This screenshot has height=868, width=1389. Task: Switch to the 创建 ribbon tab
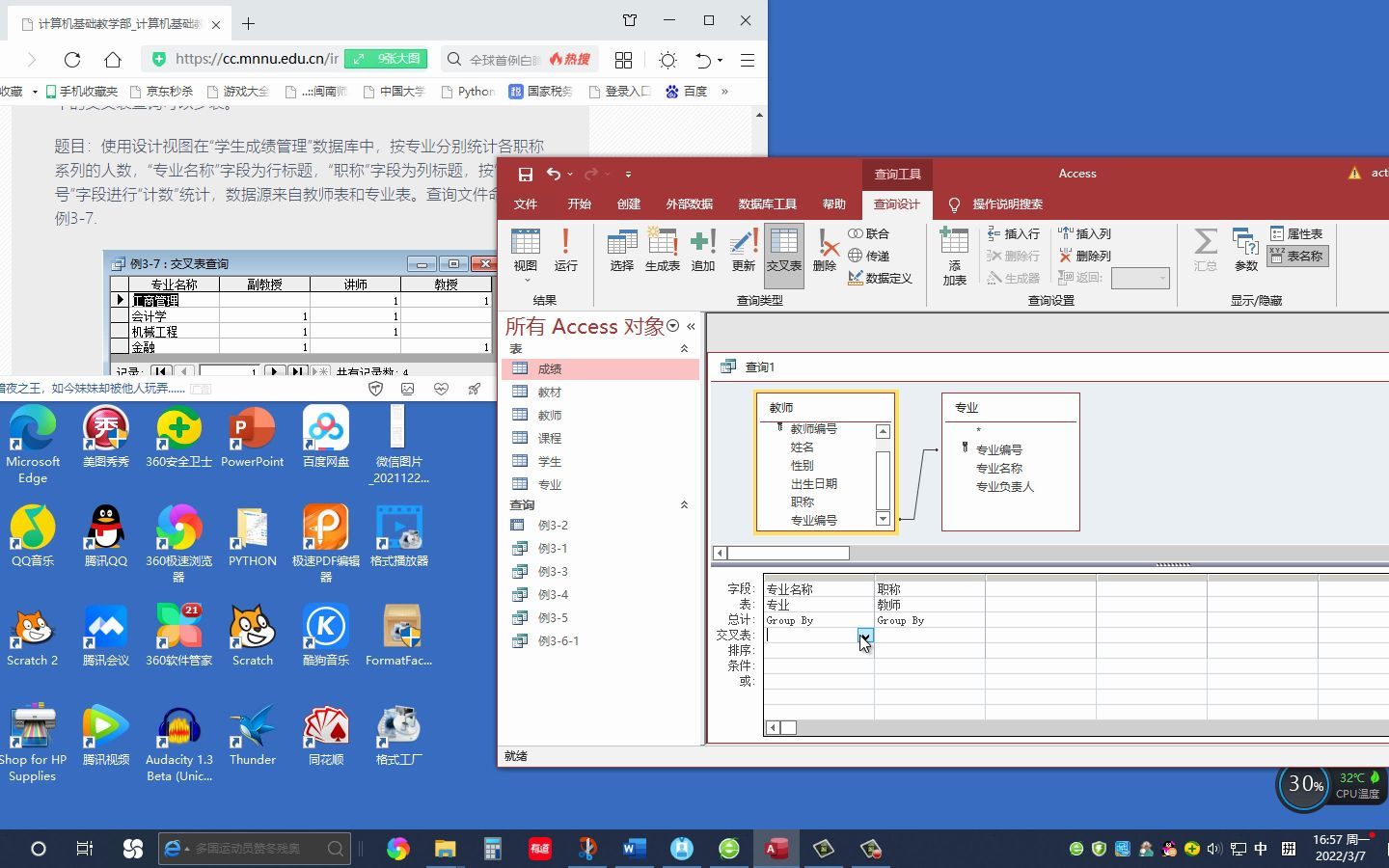[x=628, y=204]
